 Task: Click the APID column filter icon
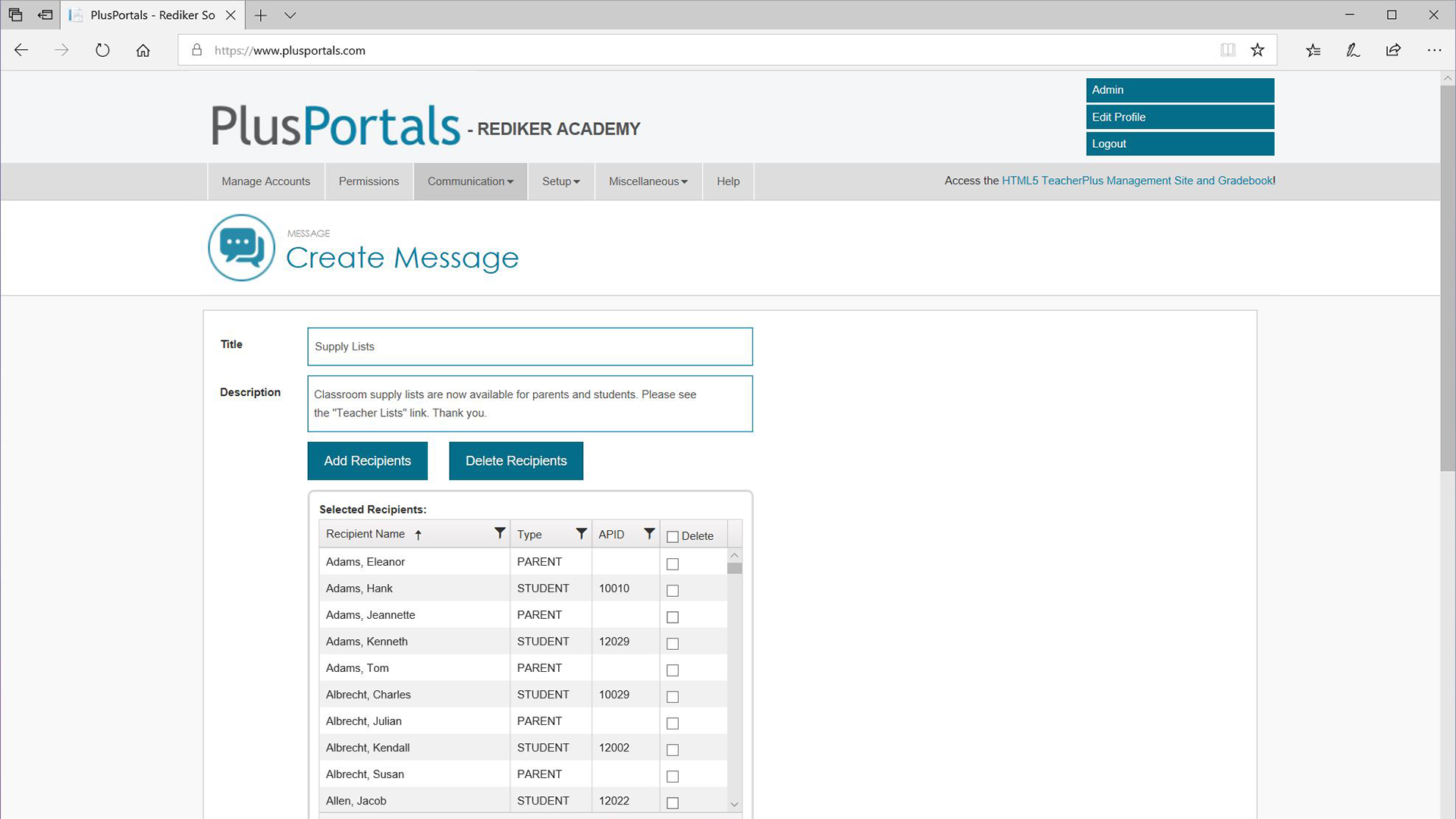(x=649, y=534)
